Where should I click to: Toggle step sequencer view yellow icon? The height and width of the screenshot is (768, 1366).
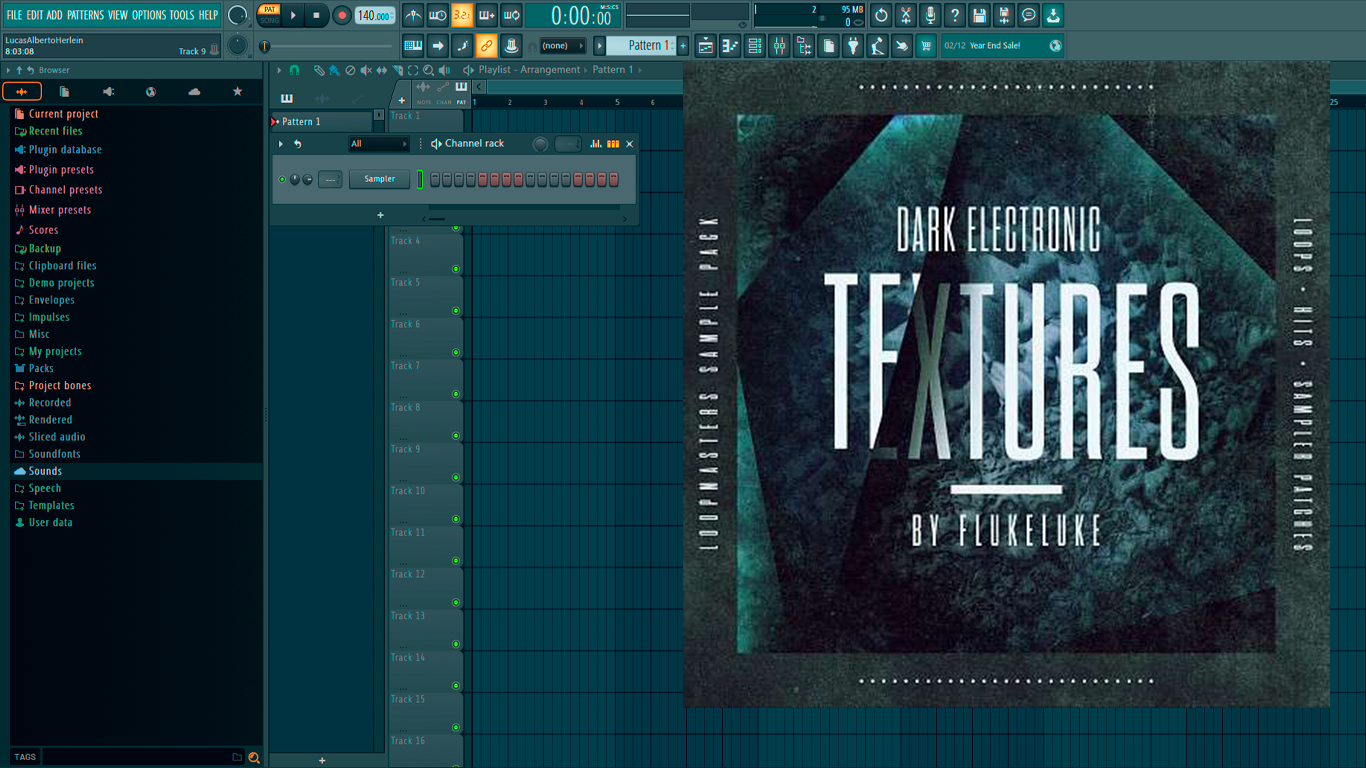[x=613, y=144]
